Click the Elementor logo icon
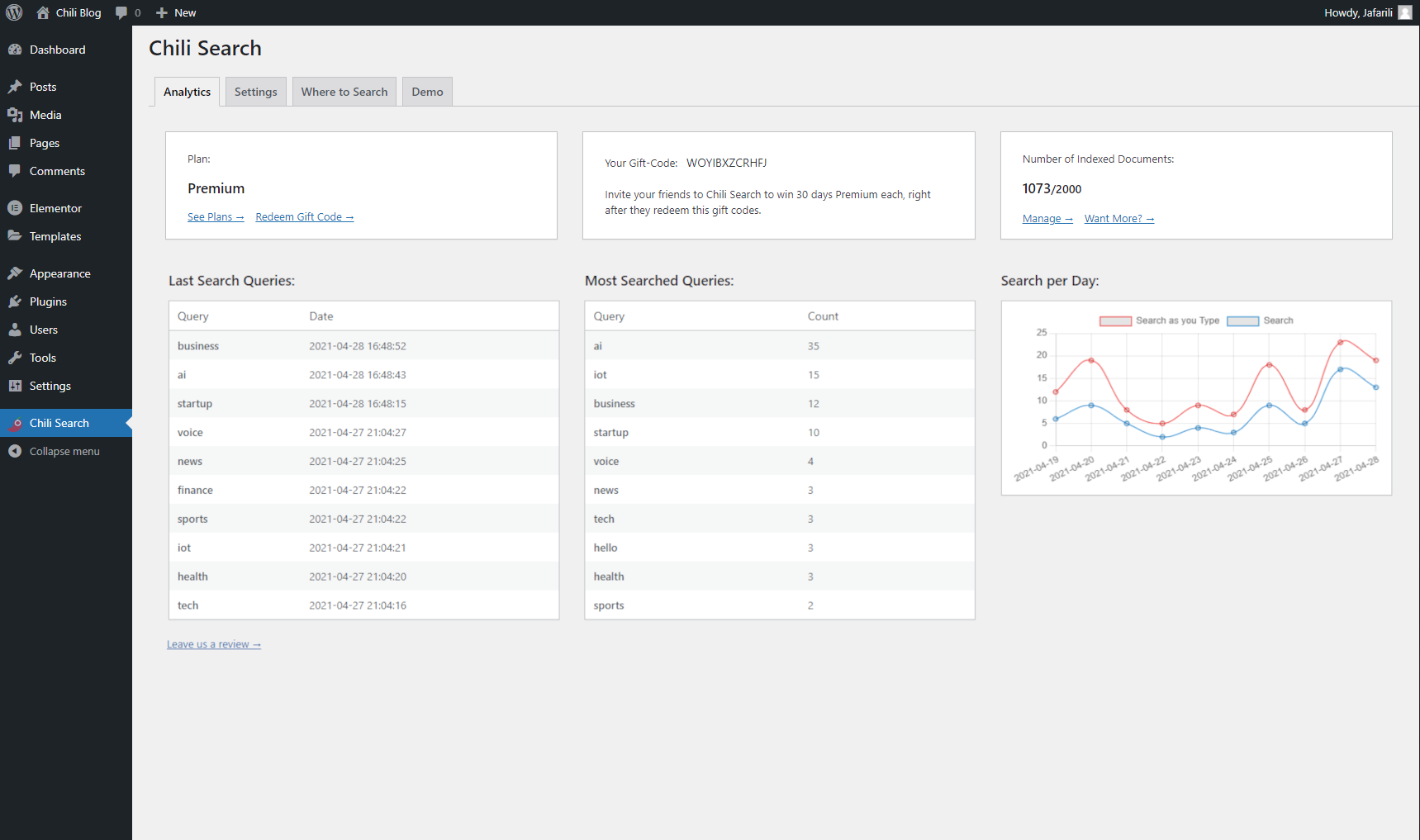 [15, 208]
